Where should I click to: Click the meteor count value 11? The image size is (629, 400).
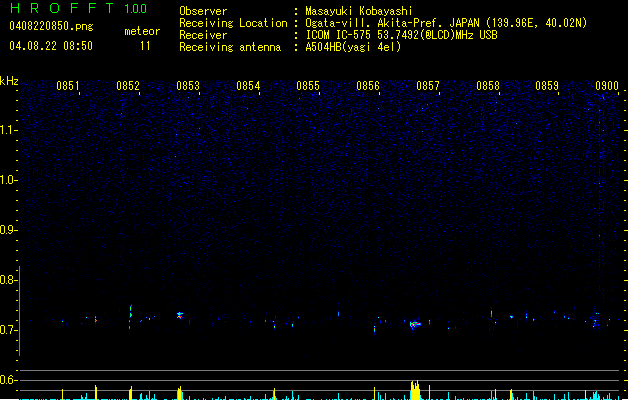click(x=145, y=46)
